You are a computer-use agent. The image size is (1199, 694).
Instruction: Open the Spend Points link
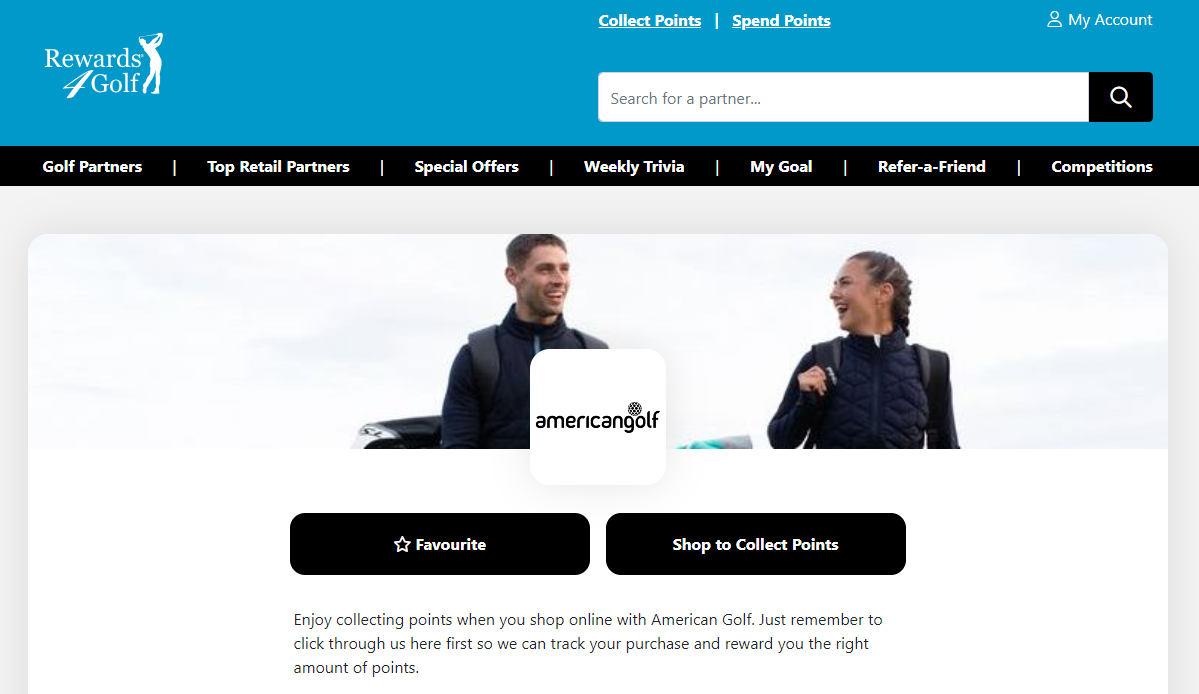pyautogui.click(x=781, y=21)
